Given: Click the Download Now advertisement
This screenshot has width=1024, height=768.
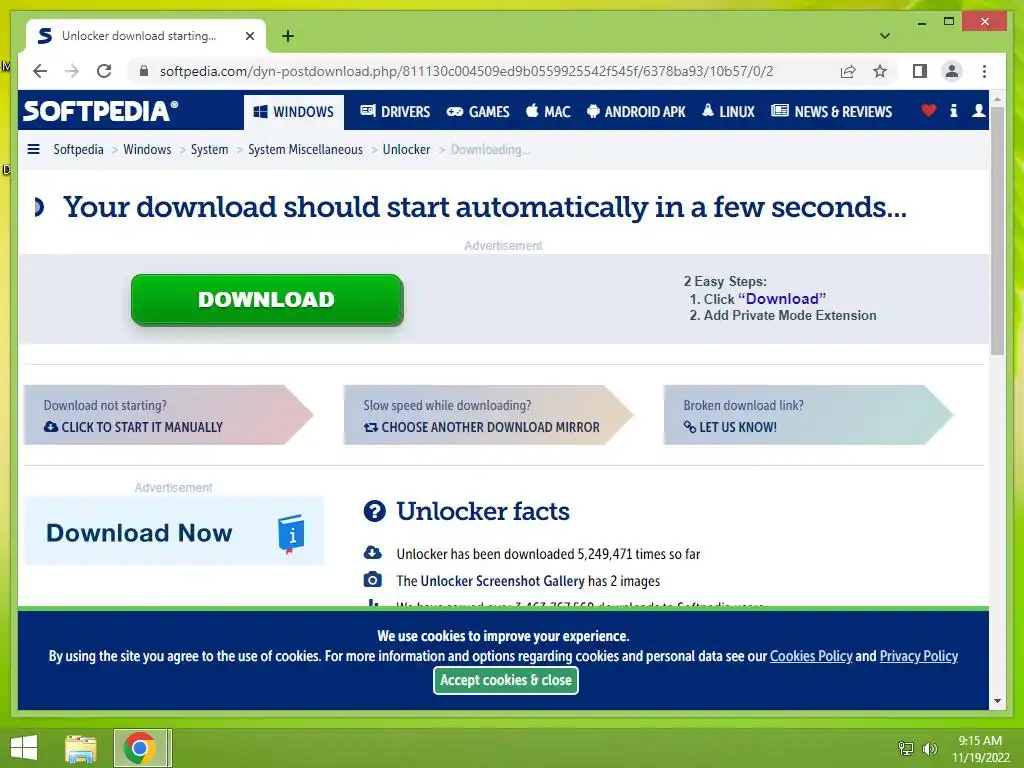Looking at the screenshot, I should click(174, 531).
